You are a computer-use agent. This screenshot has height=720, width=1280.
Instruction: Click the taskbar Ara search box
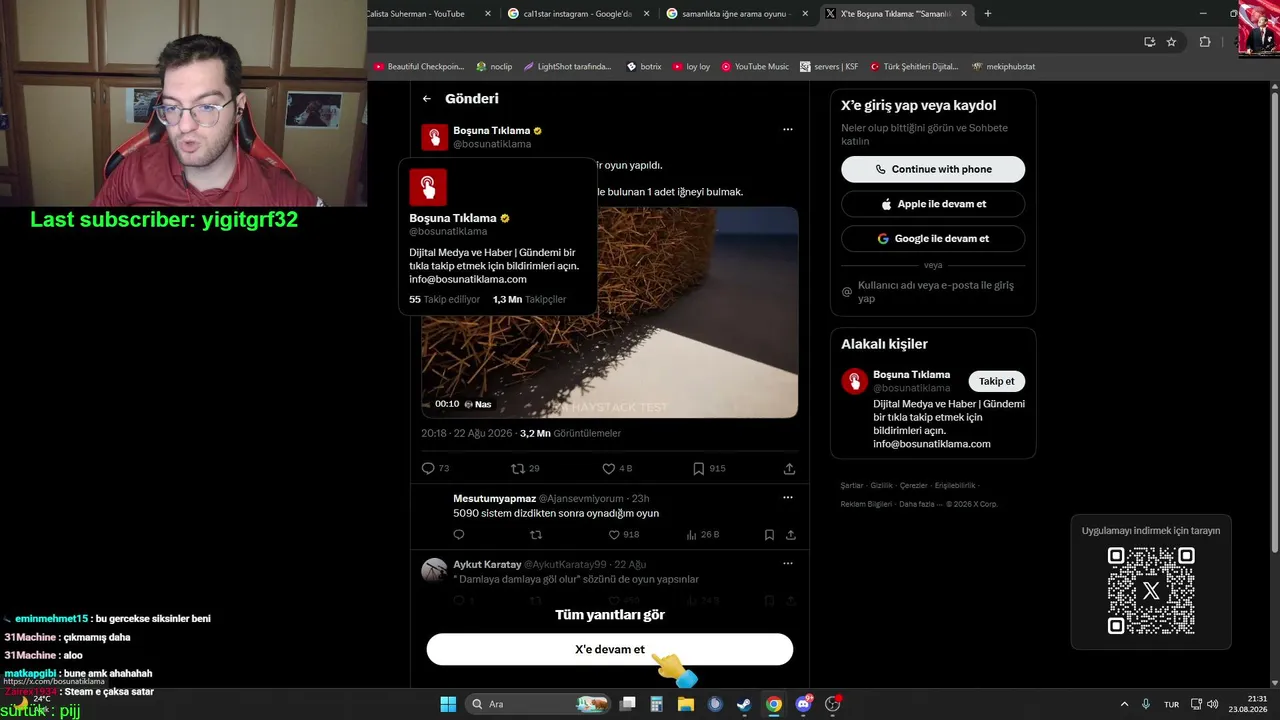538,704
